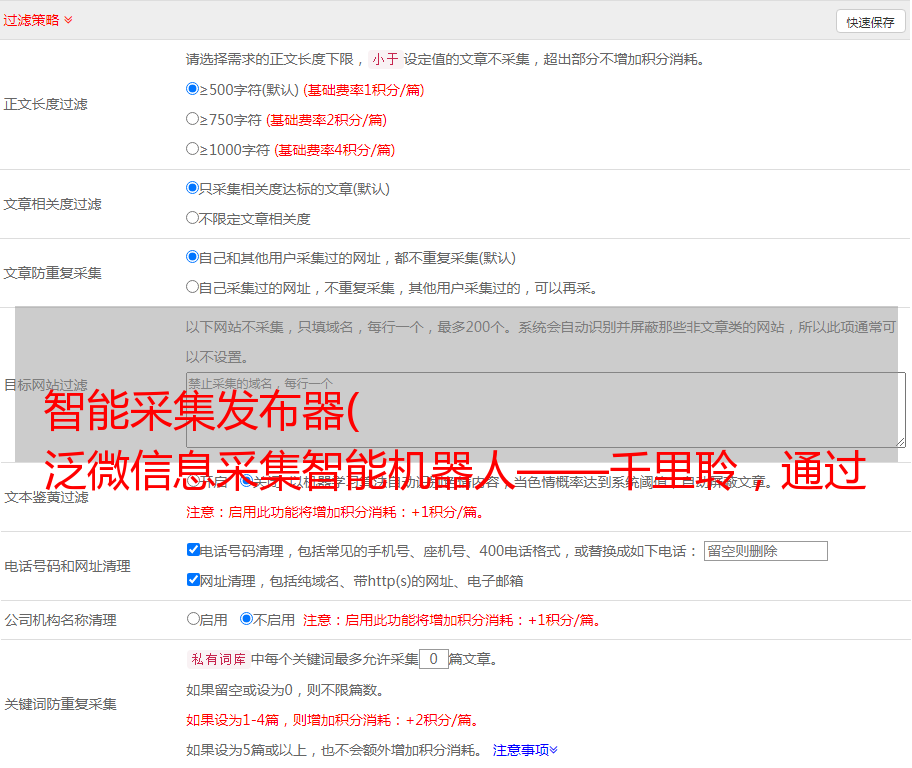
Task: Toggle the 电话号码清理 checkbox
Action: [193, 550]
